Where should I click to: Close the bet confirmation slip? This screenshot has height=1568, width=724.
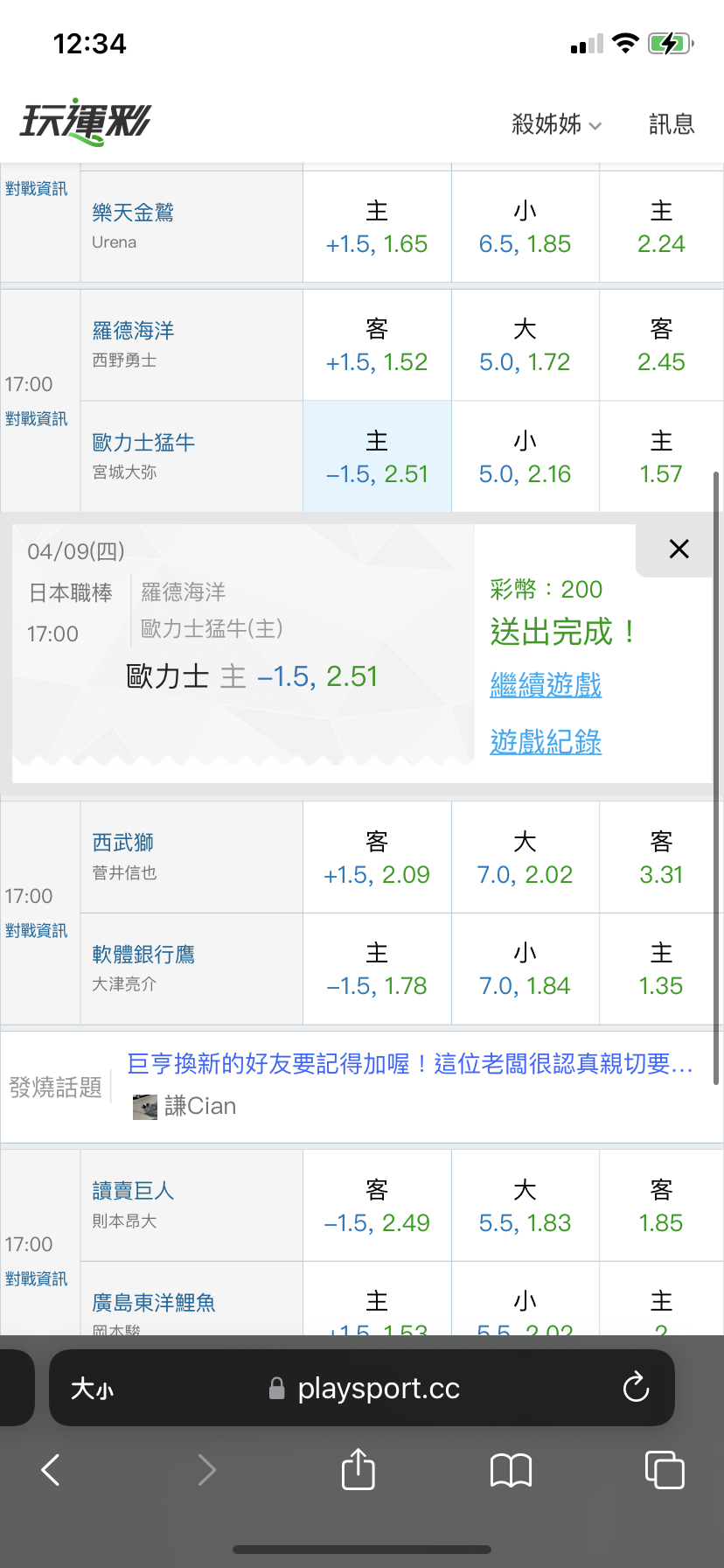coord(679,549)
